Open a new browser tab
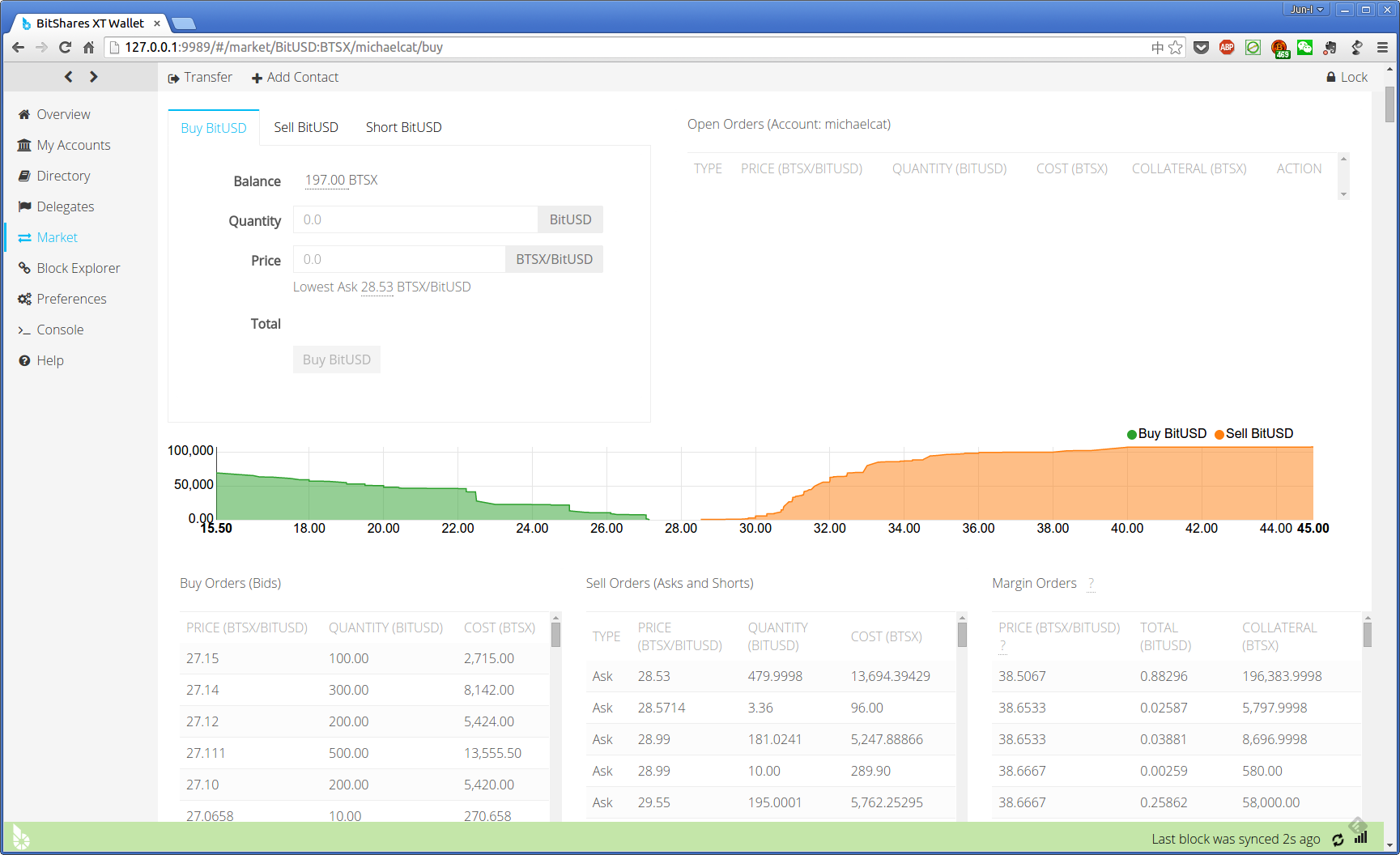The image size is (1400, 855). pyautogui.click(x=184, y=23)
